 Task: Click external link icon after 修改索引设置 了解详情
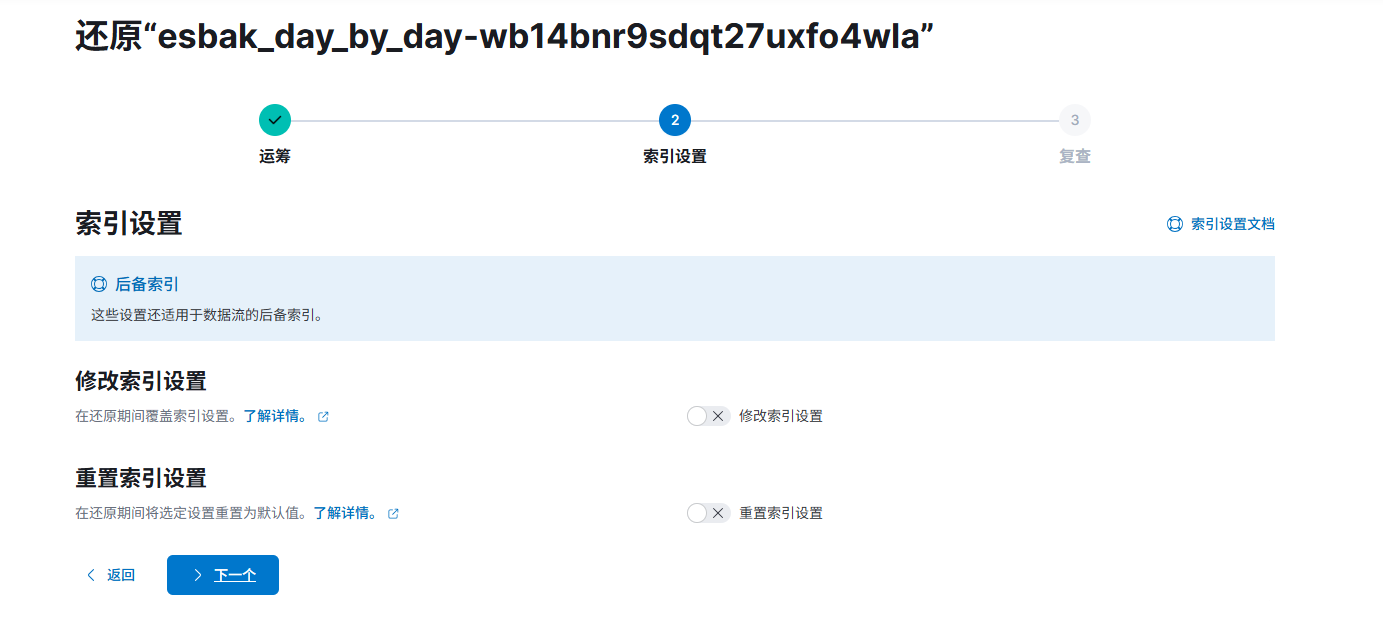click(x=323, y=417)
